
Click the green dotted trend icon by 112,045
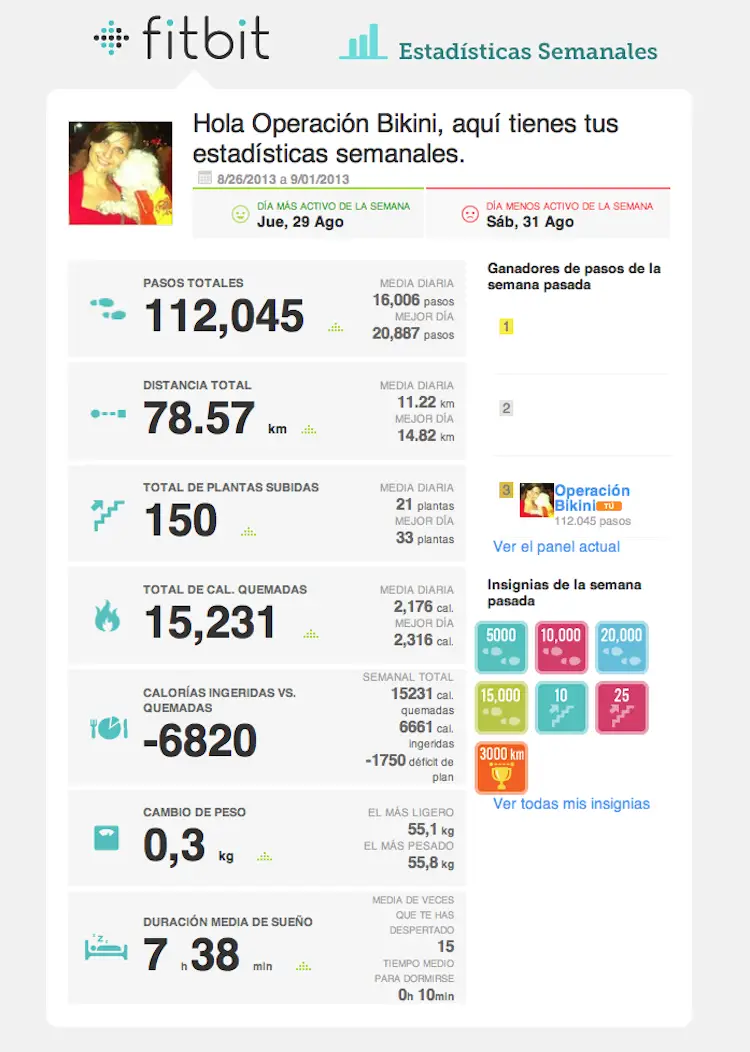[x=336, y=327]
